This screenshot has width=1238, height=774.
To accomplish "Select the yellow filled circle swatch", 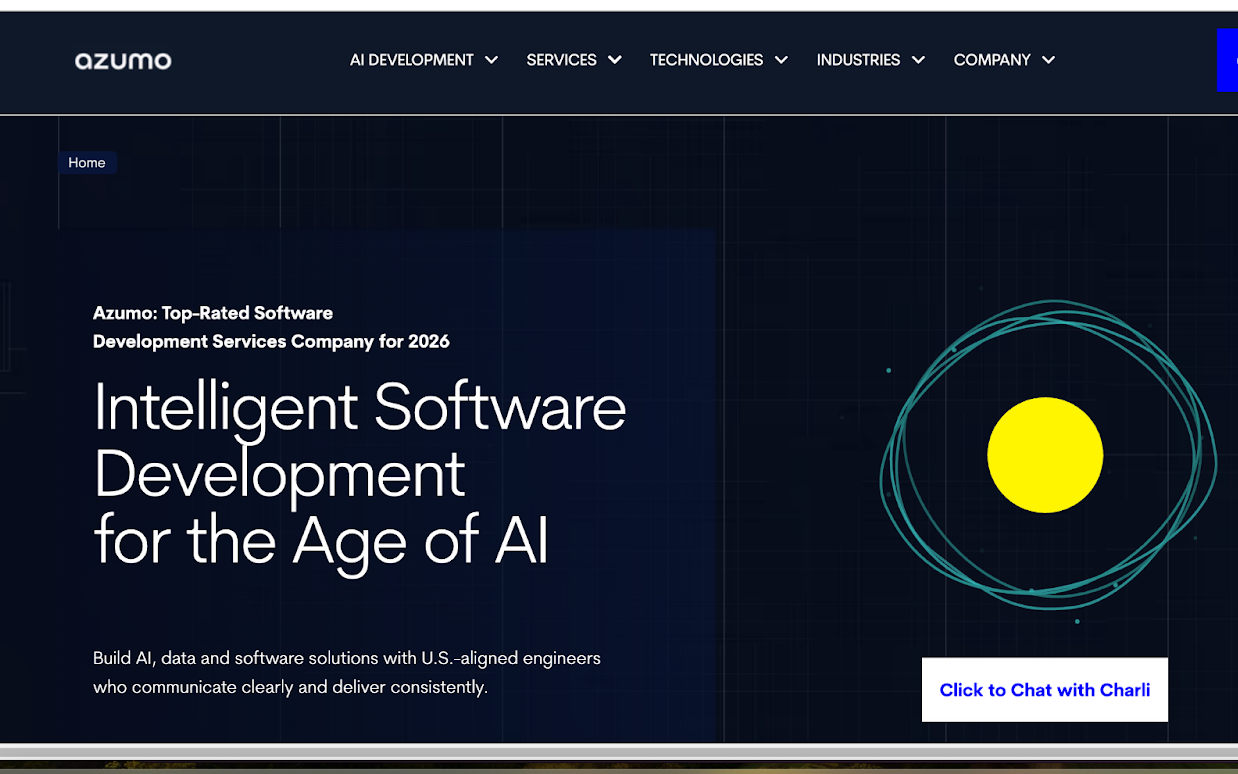I will tap(1044, 454).
